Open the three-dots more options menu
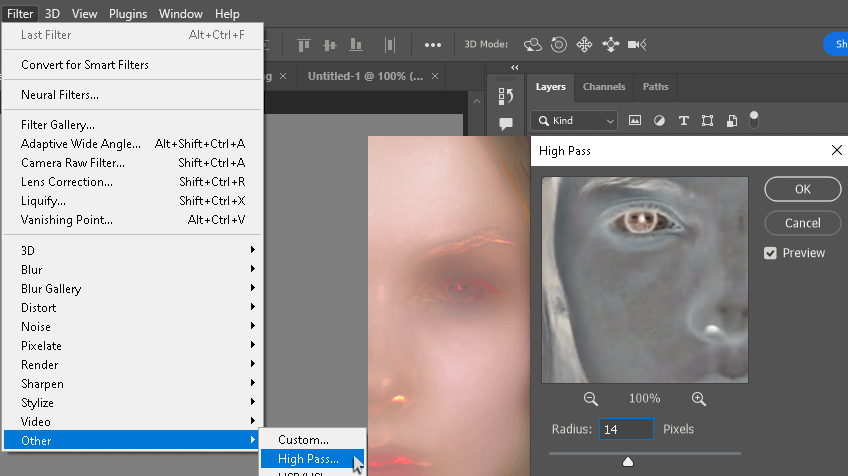848x476 pixels. (x=433, y=44)
